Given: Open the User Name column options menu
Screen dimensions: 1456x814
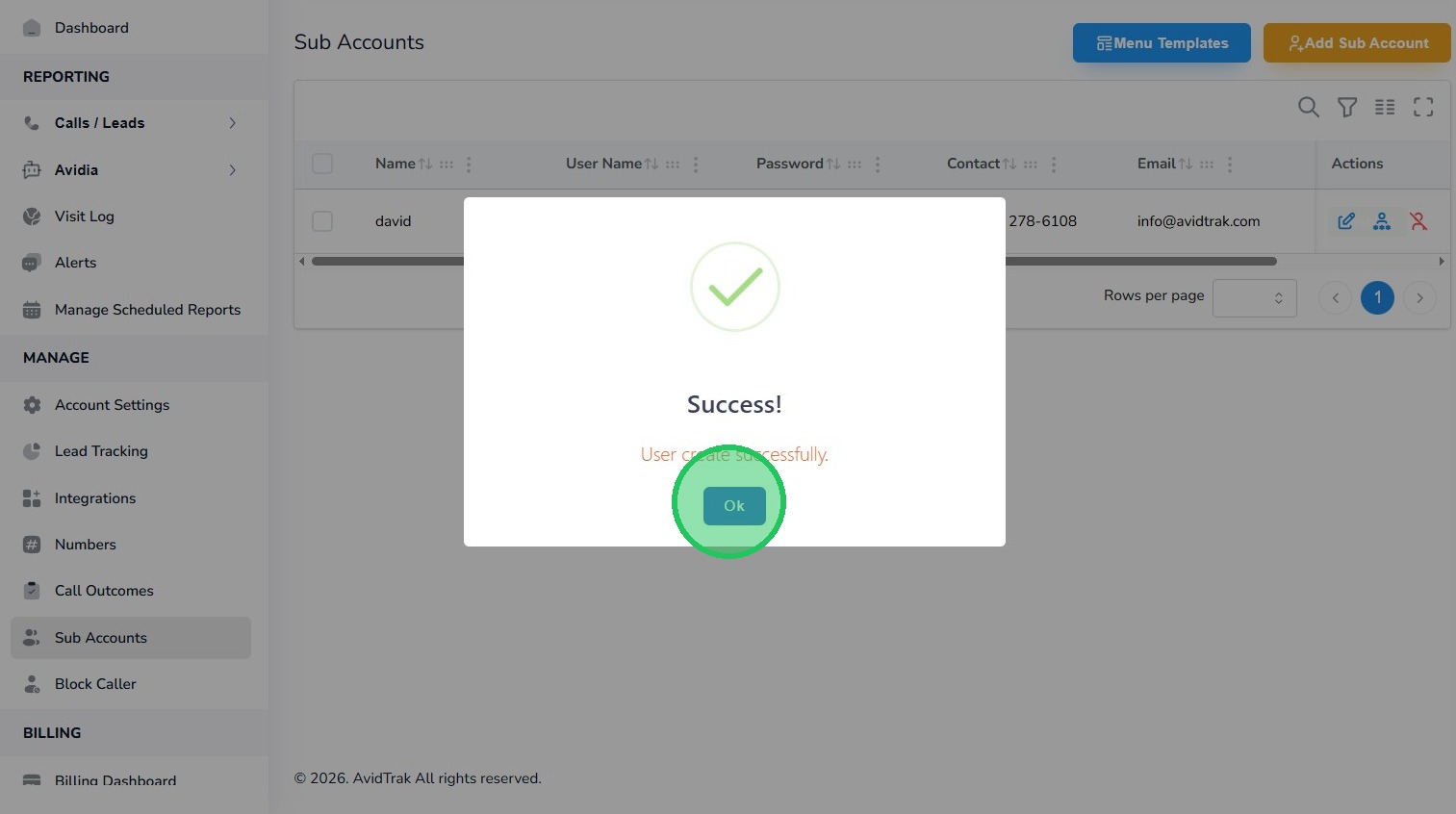Looking at the screenshot, I should (x=696, y=165).
